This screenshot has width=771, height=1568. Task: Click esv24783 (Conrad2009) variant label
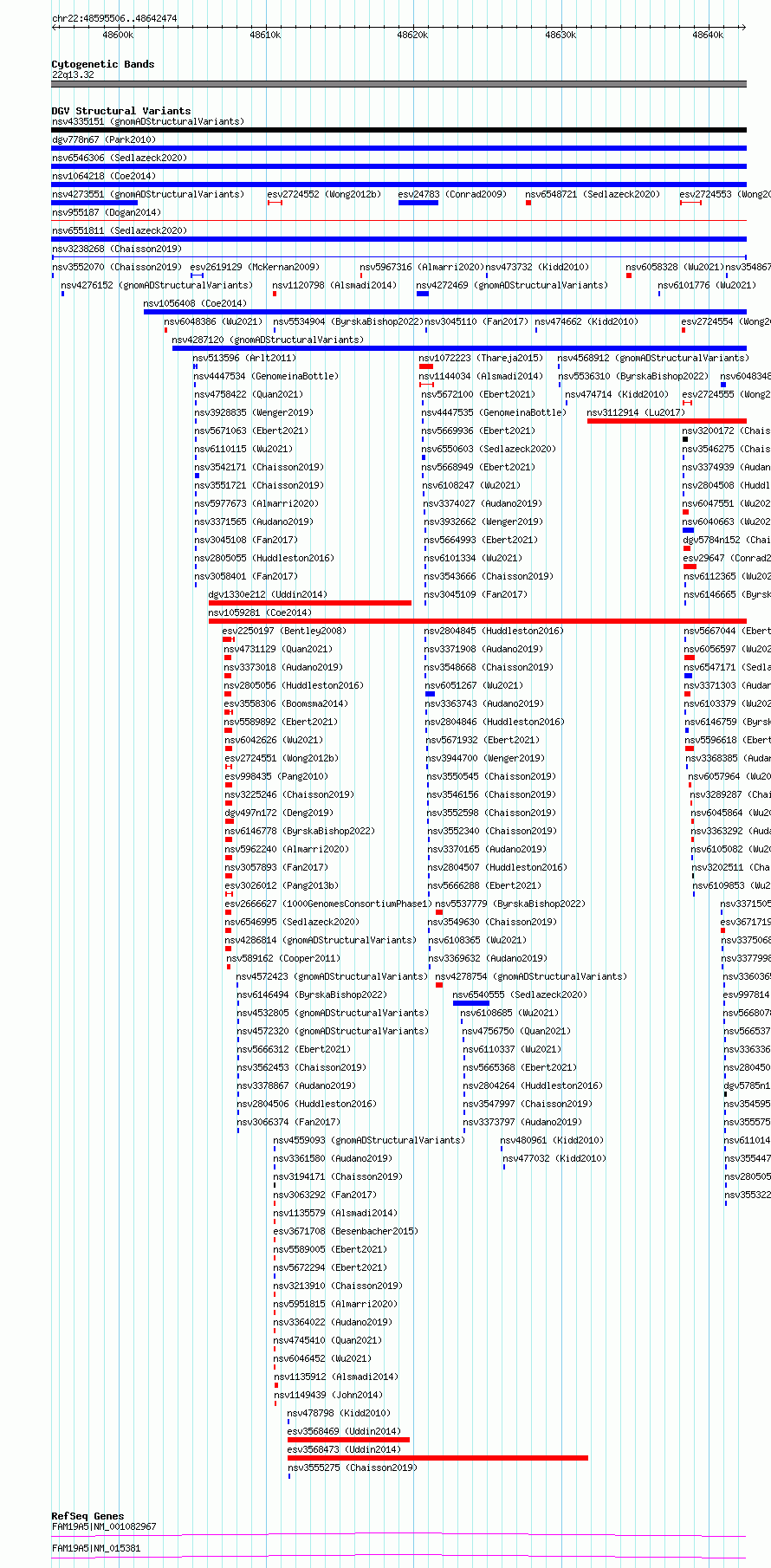(452, 194)
